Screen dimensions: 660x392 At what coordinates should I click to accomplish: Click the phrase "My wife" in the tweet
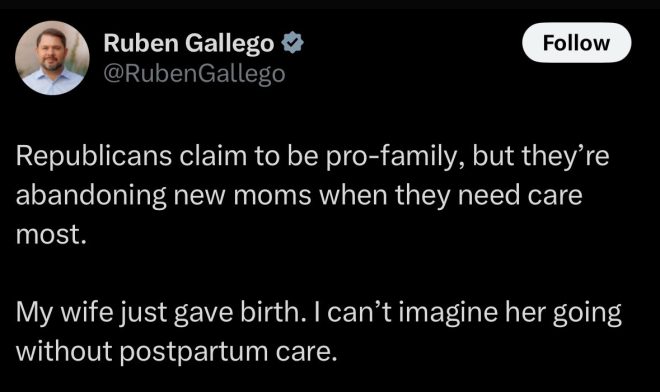point(65,312)
